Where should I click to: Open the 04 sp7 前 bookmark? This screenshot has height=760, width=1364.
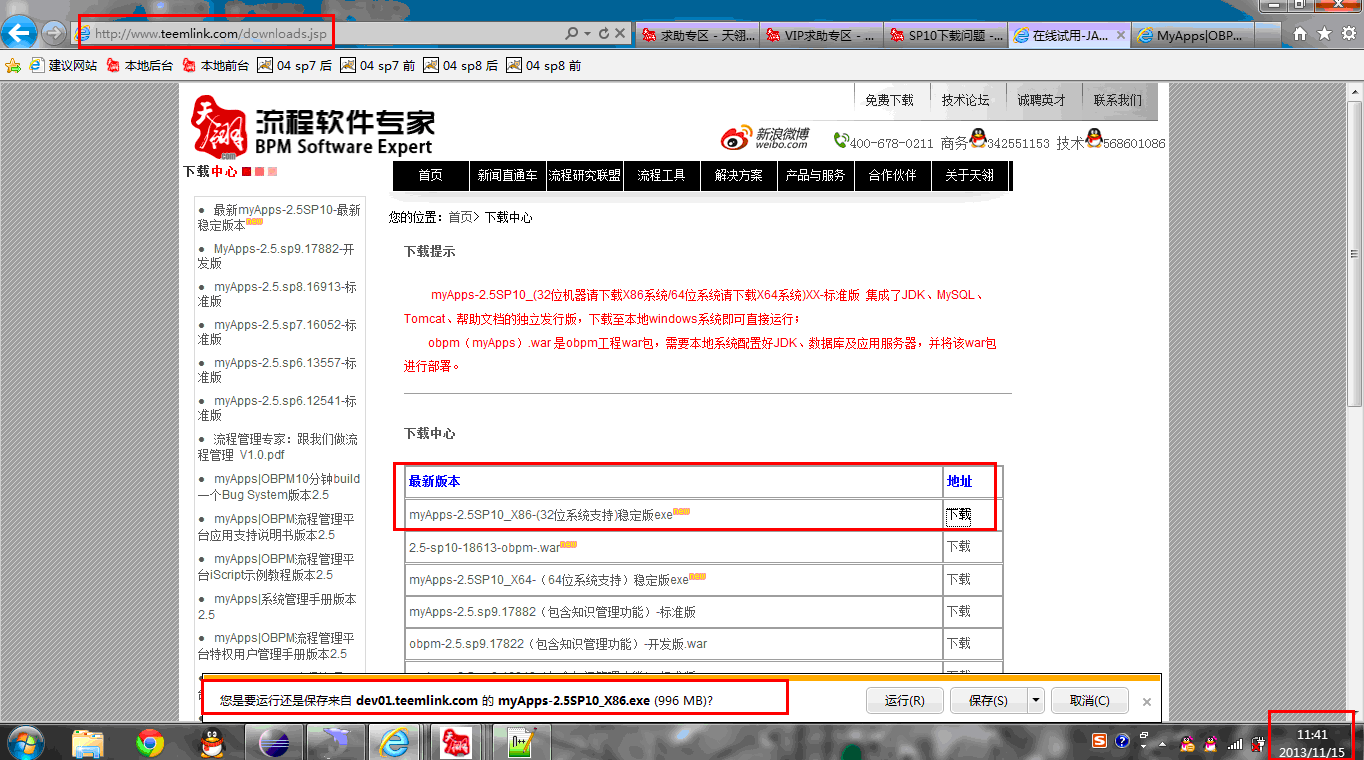coord(378,66)
